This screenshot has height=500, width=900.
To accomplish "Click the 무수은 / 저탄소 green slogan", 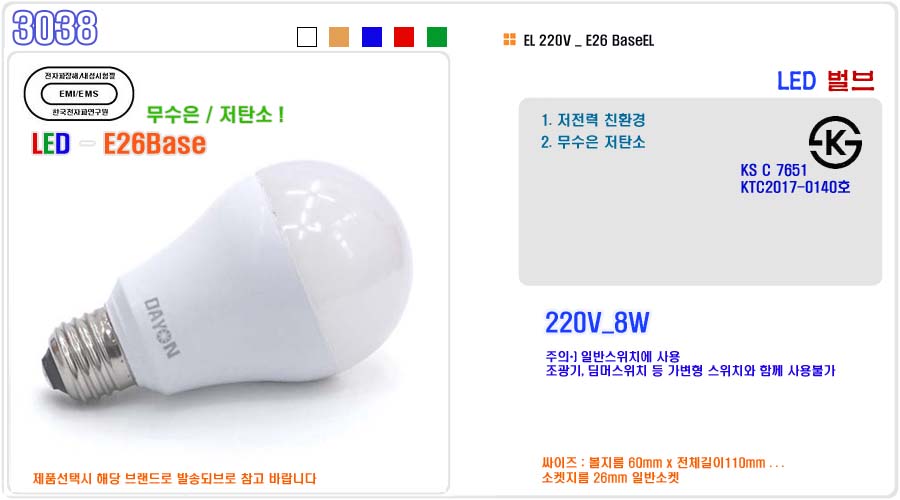I will (215, 114).
